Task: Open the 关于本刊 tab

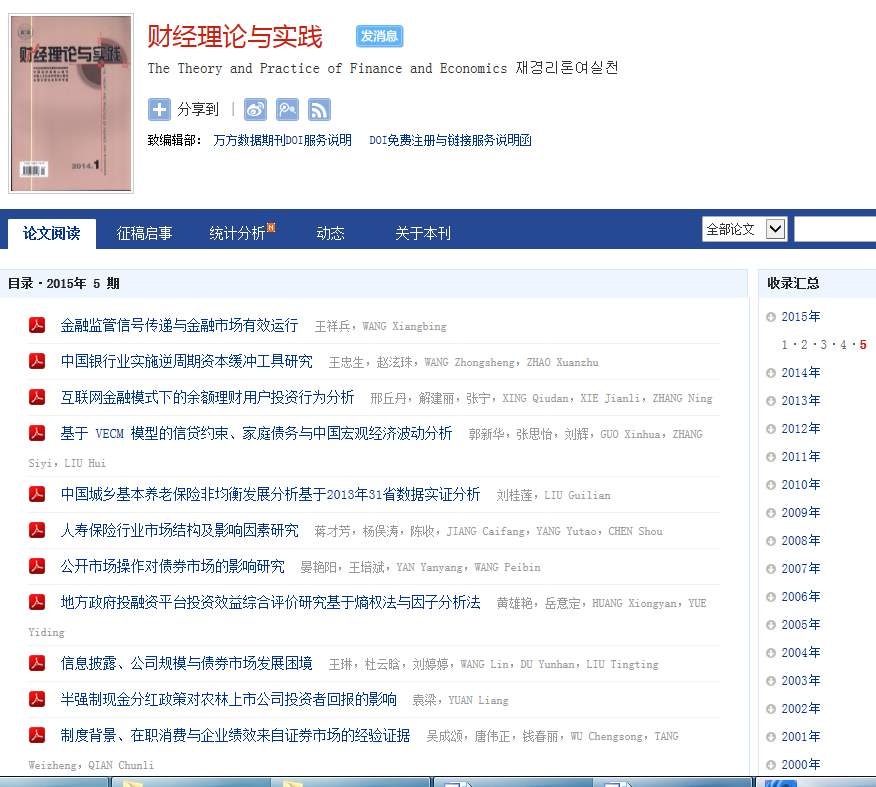Action: [422, 233]
